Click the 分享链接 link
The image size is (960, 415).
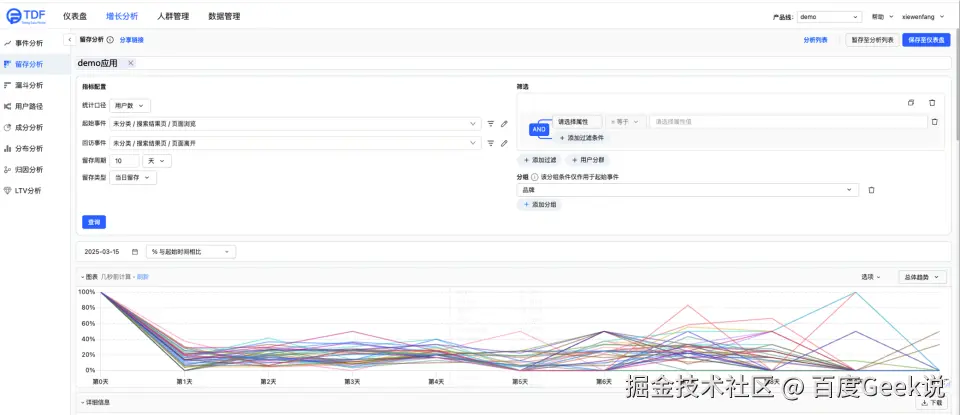point(132,40)
